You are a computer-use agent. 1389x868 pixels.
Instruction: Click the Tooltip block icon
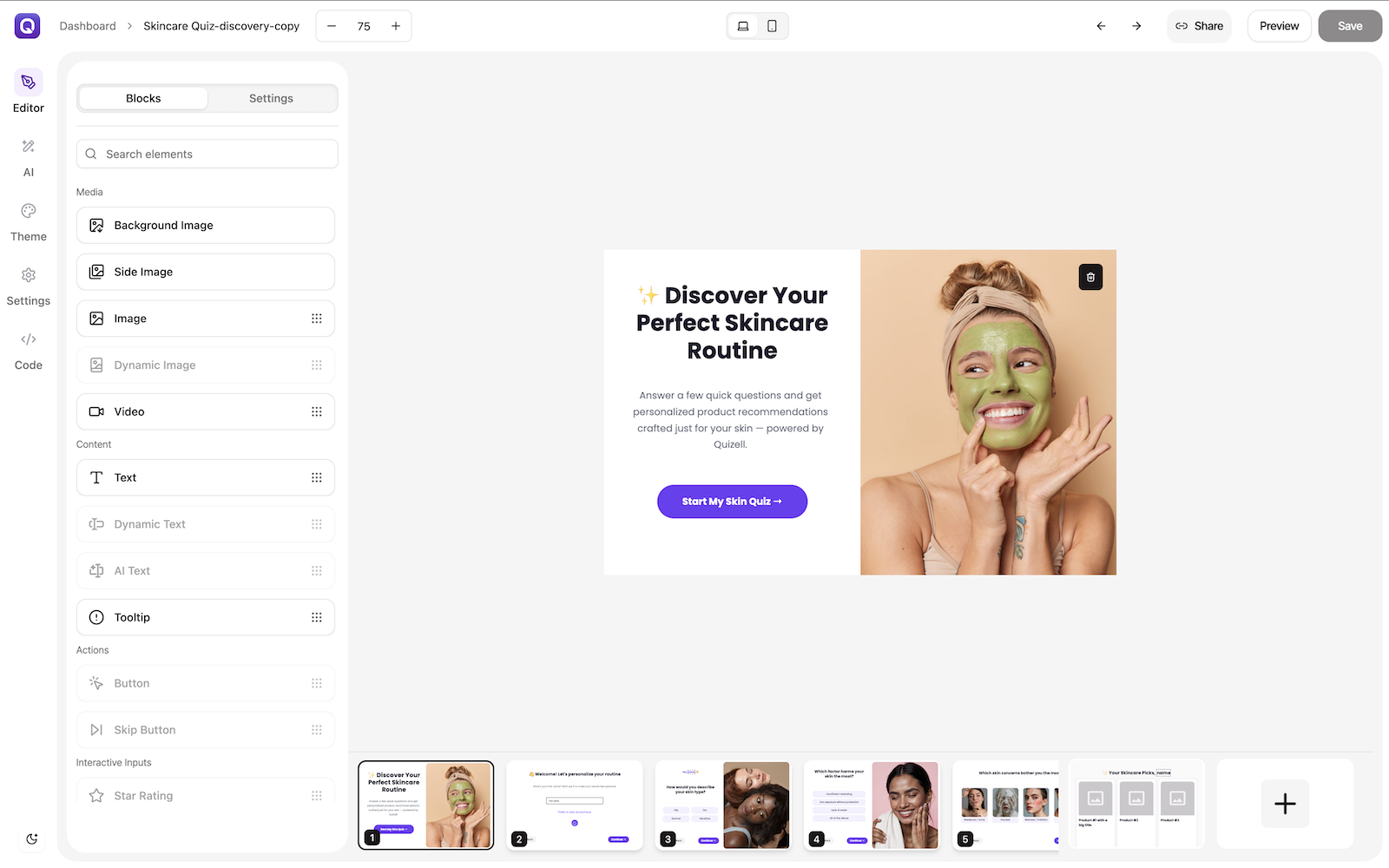[x=96, y=617]
